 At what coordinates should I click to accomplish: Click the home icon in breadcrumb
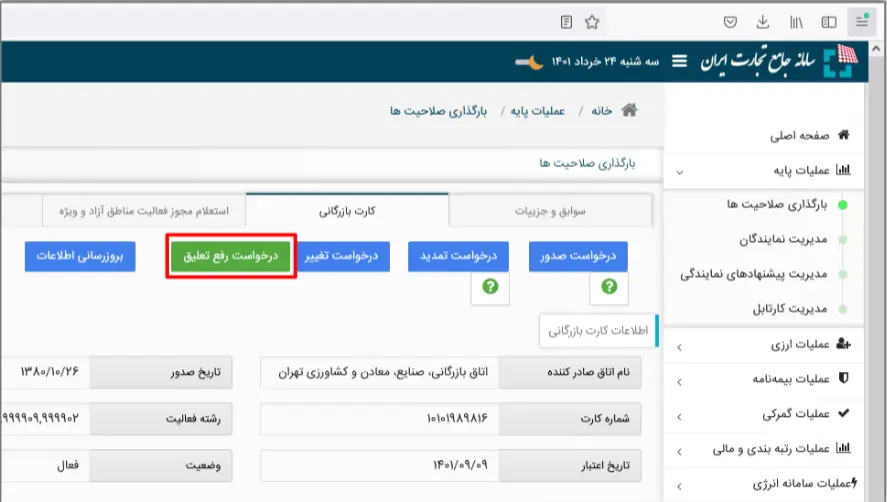coord(629,110)
